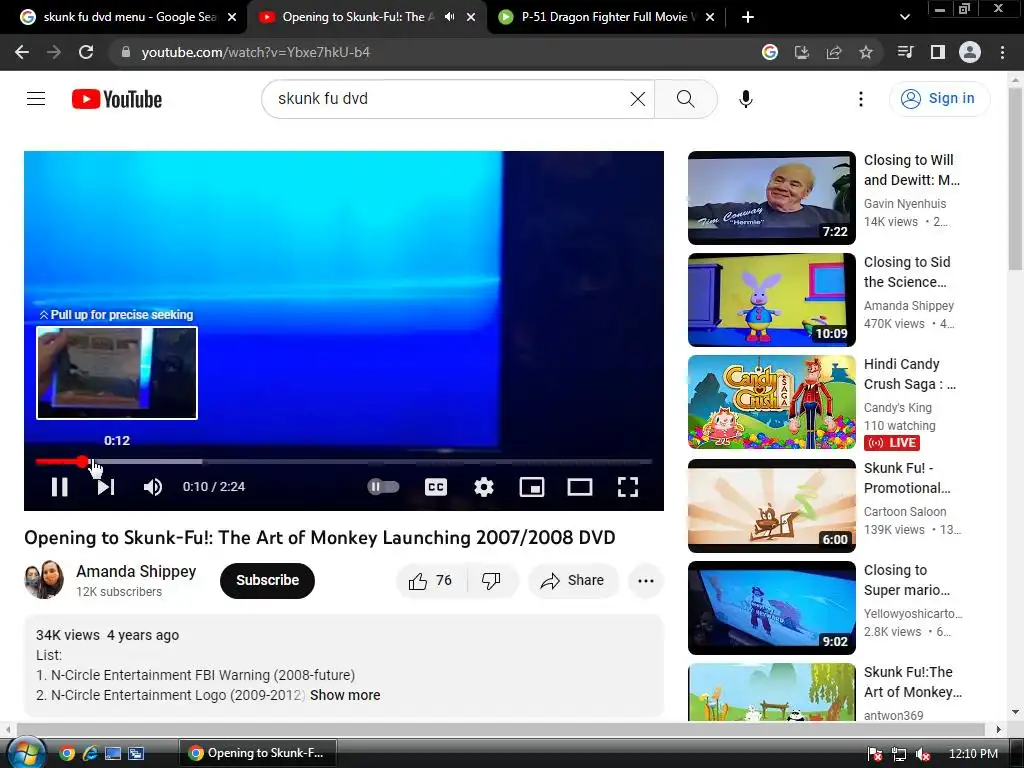The width and height of the screenshot is (1024, 768).
Task: Open the media controls toolbar icon
Action: click(x=905, y=52)
